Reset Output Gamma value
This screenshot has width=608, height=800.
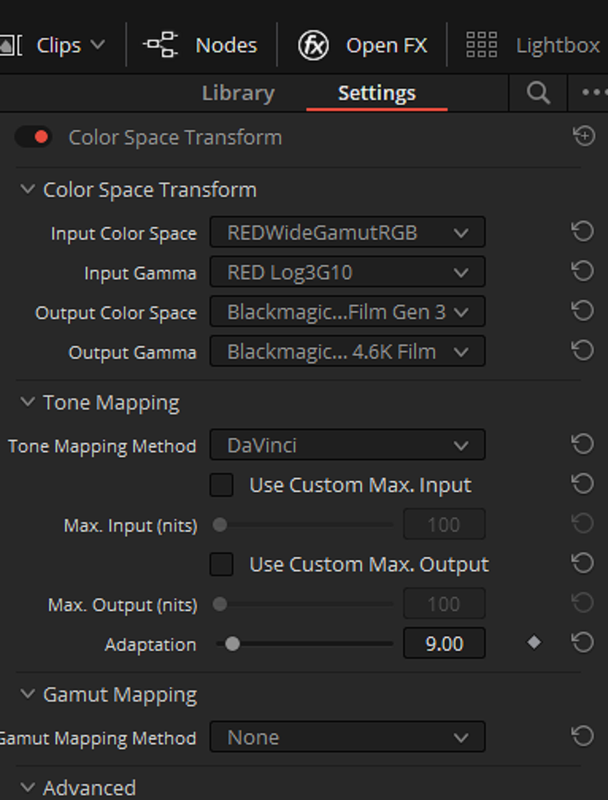[582, 351]
